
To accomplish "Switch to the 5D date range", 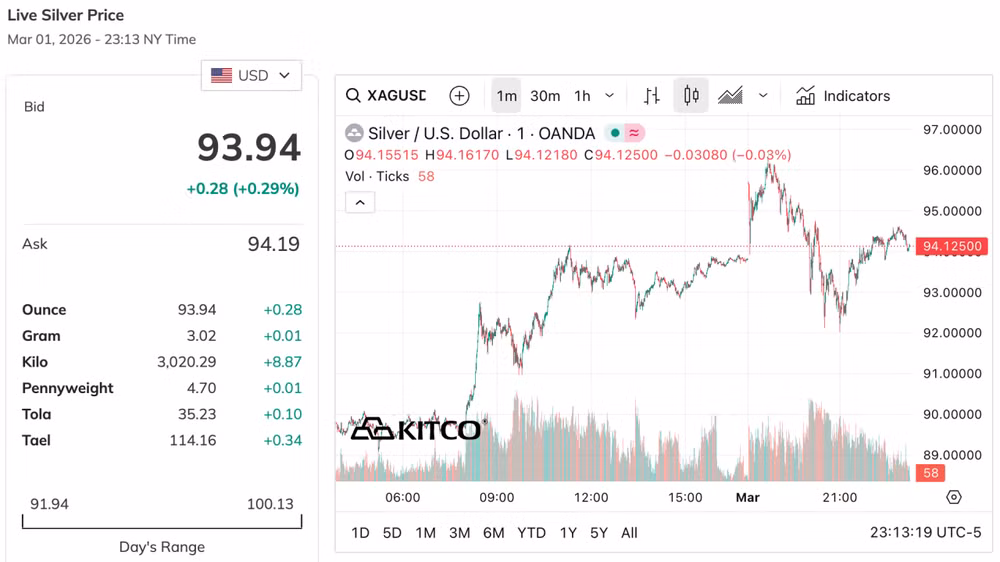I will tap(392, 533).
